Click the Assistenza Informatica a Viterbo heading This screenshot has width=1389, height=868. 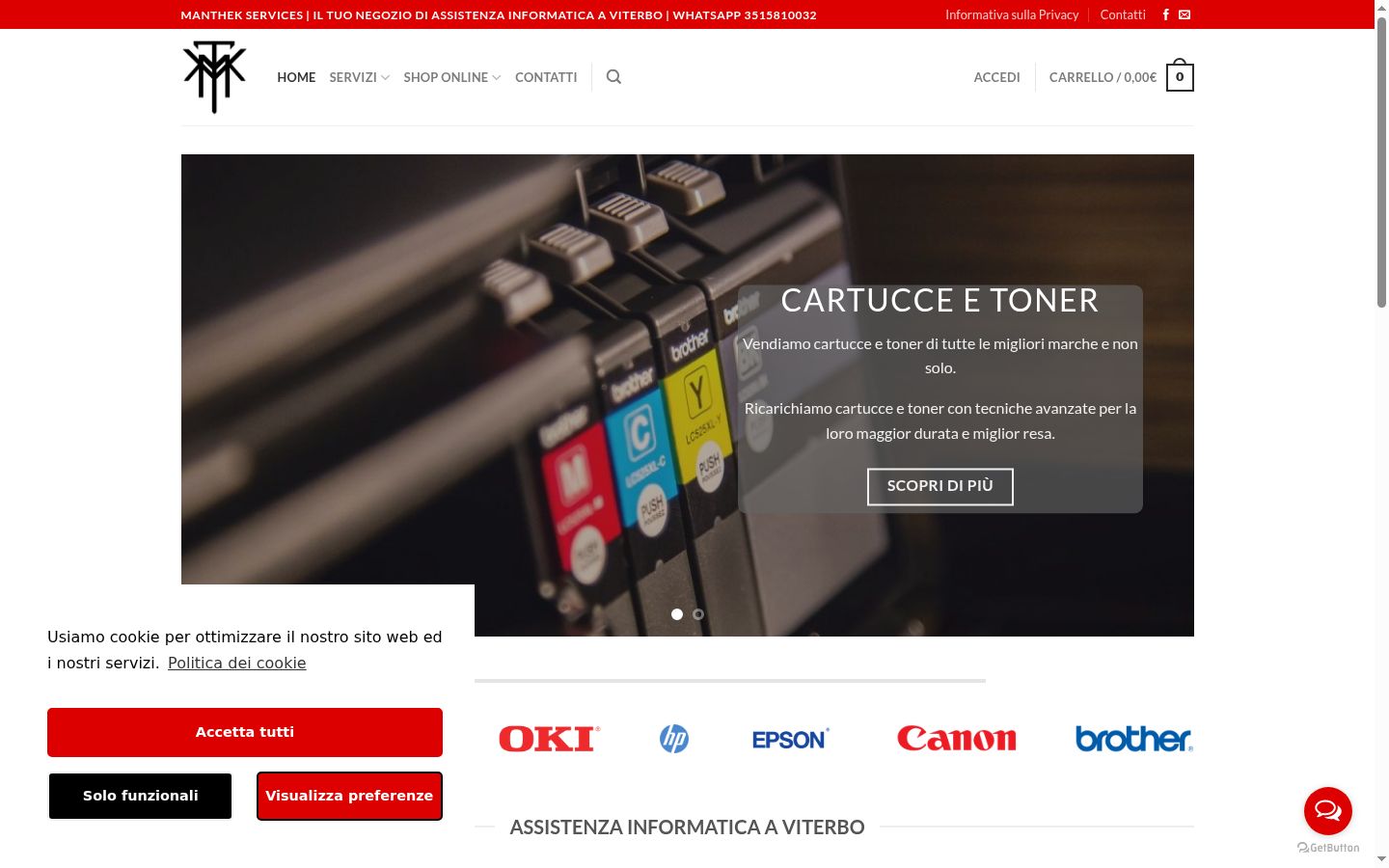[x=687, y=827]
